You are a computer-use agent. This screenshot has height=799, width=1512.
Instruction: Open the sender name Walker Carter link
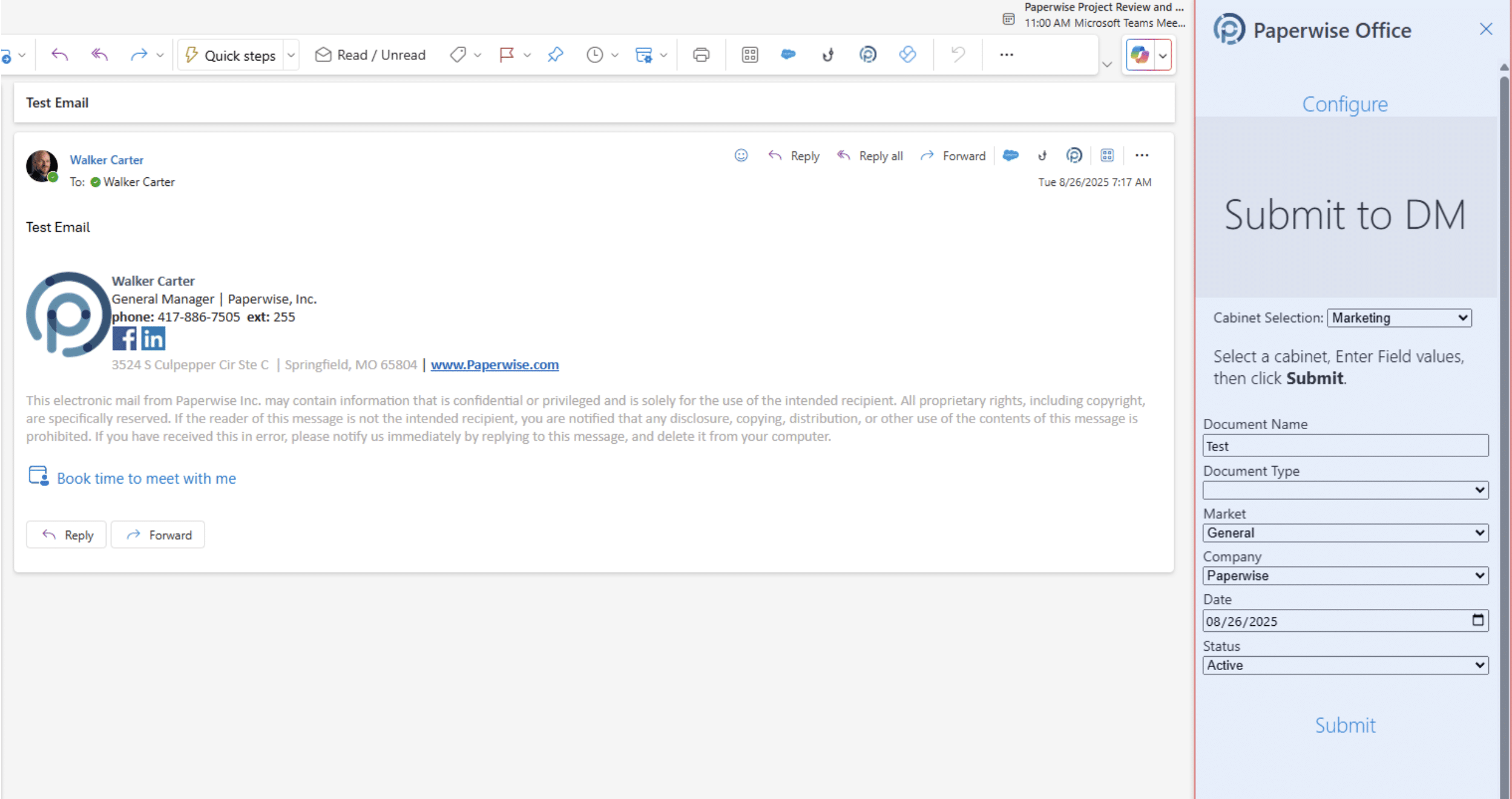(107, 160)
